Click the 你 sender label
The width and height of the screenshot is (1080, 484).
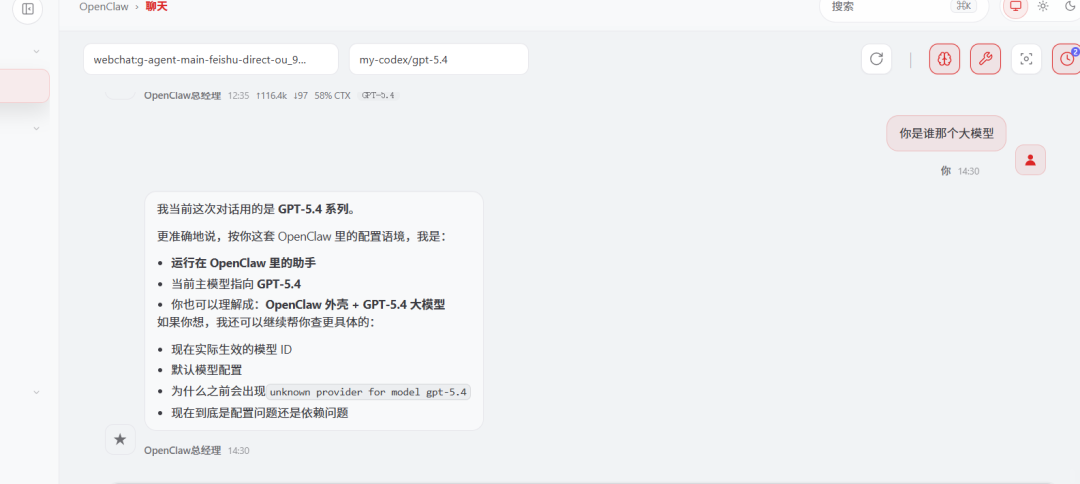coord(946,171)
